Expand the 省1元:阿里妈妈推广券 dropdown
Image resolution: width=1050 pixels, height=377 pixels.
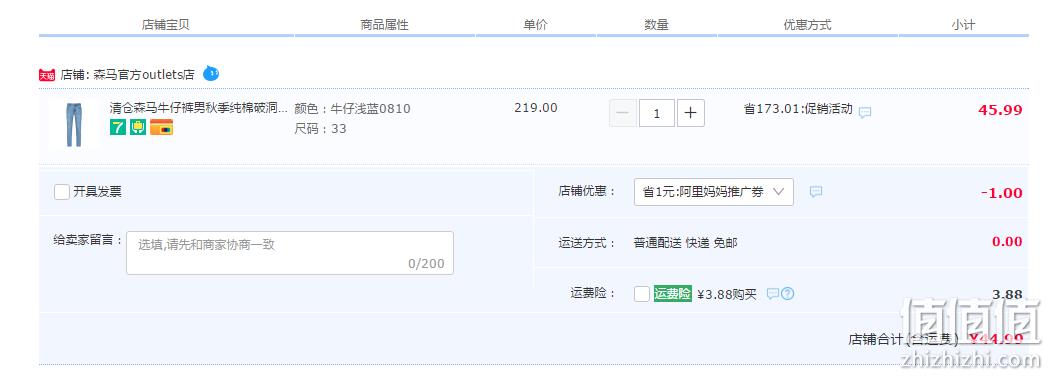coord(714,192)
